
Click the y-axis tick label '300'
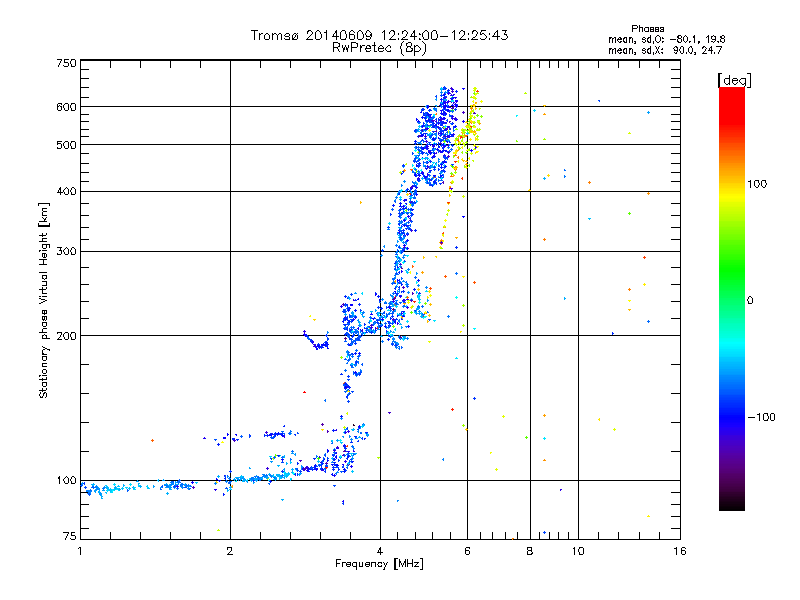[x=66, y=252]
